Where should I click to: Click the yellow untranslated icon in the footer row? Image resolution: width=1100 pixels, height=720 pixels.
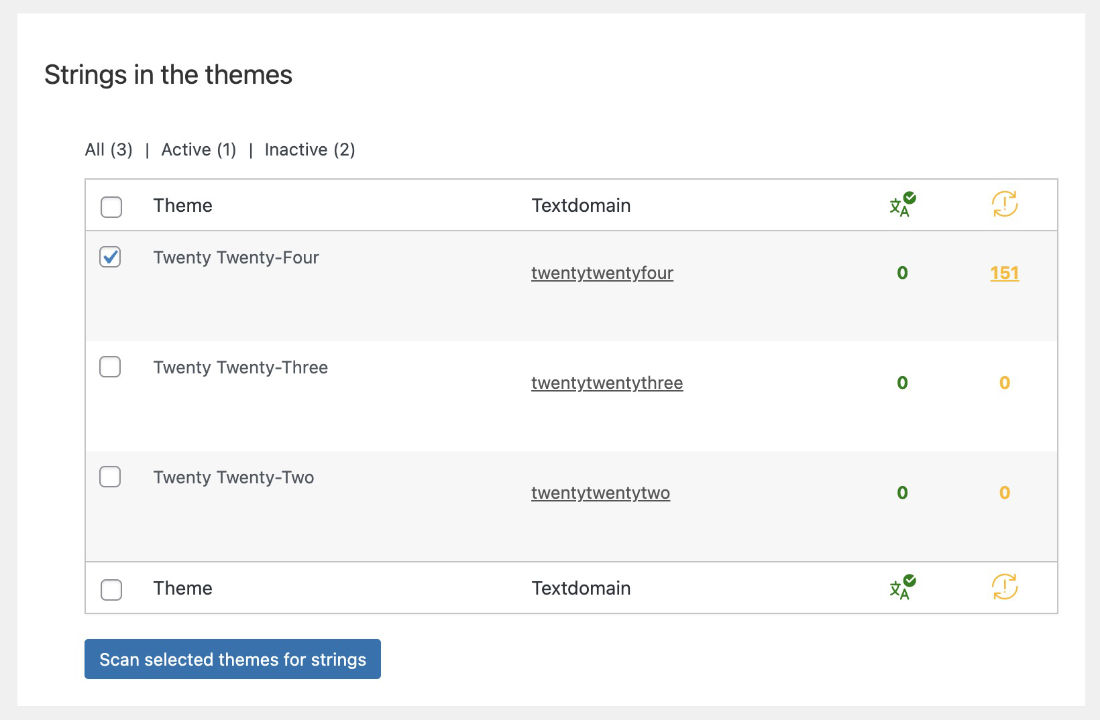coord(1004,588)
